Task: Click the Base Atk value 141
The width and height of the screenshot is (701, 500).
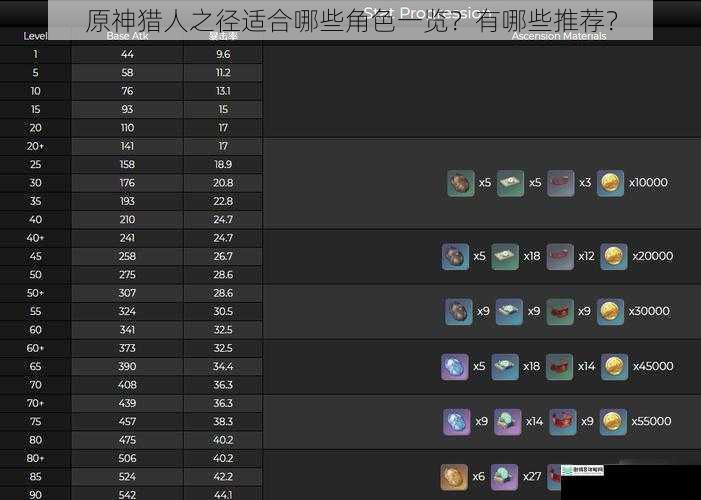Action: (x=127, y=146)
